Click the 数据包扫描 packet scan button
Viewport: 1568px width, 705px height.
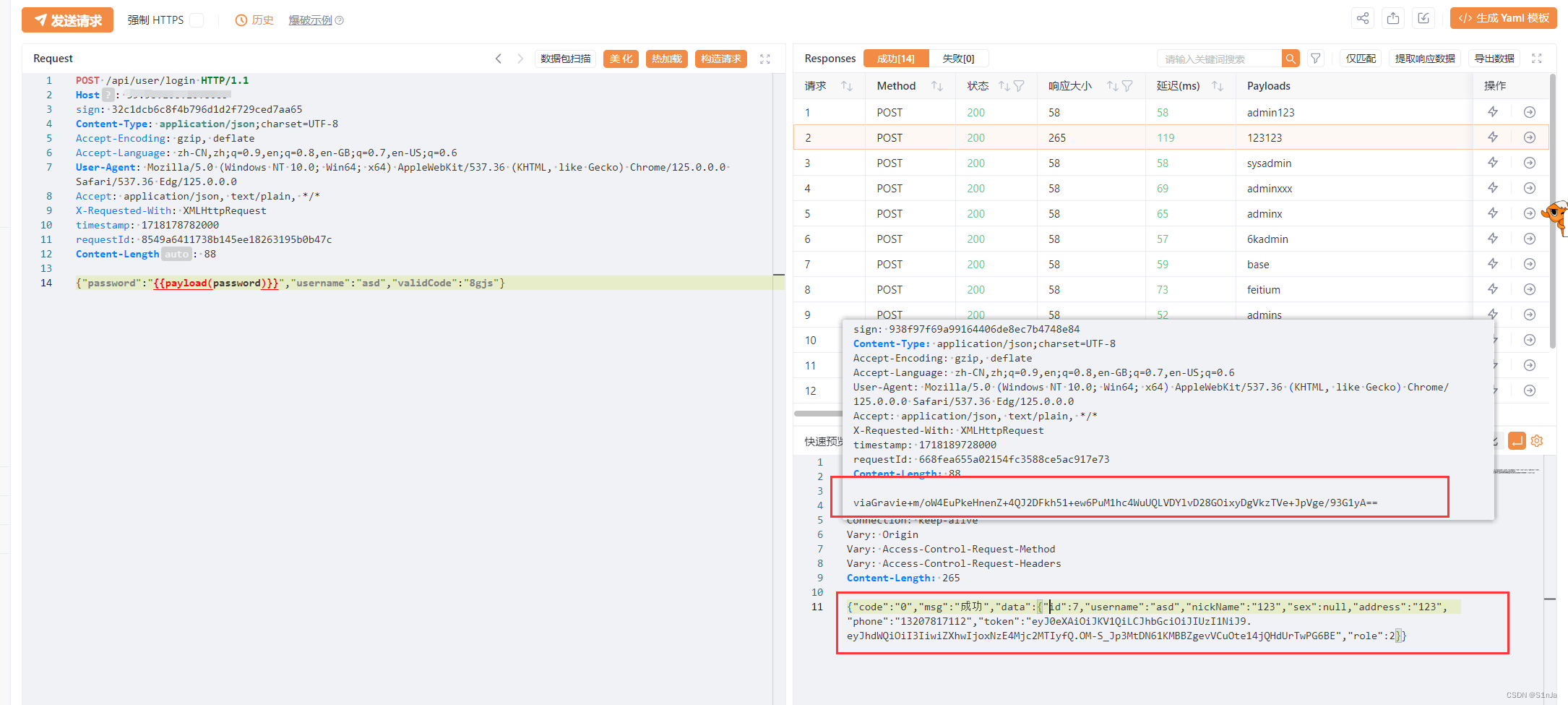566,59
